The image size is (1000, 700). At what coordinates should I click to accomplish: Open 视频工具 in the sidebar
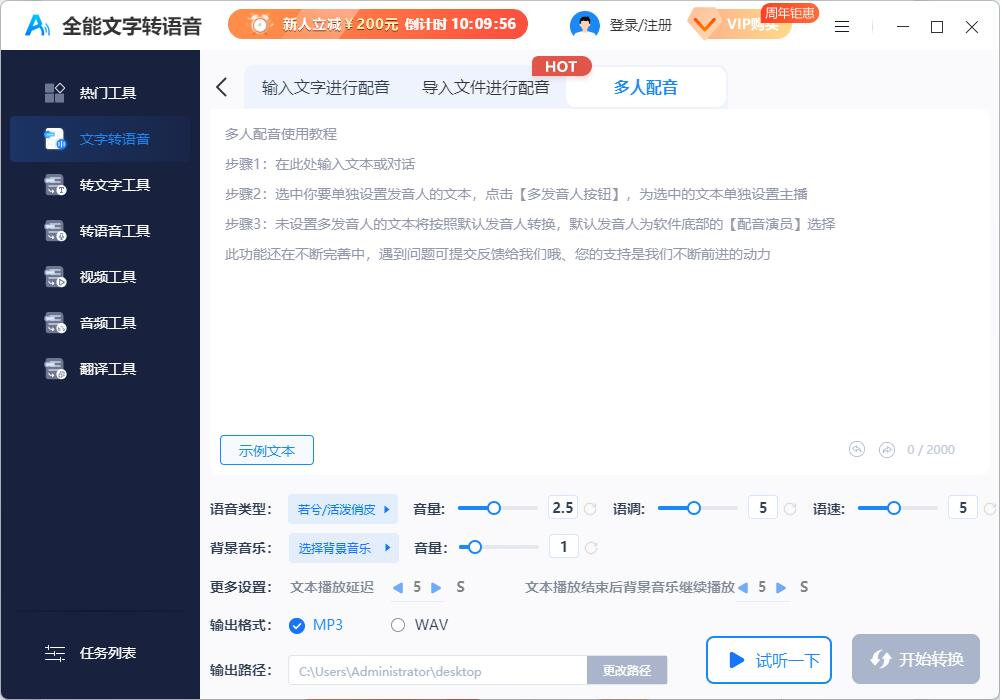point(100,277)
